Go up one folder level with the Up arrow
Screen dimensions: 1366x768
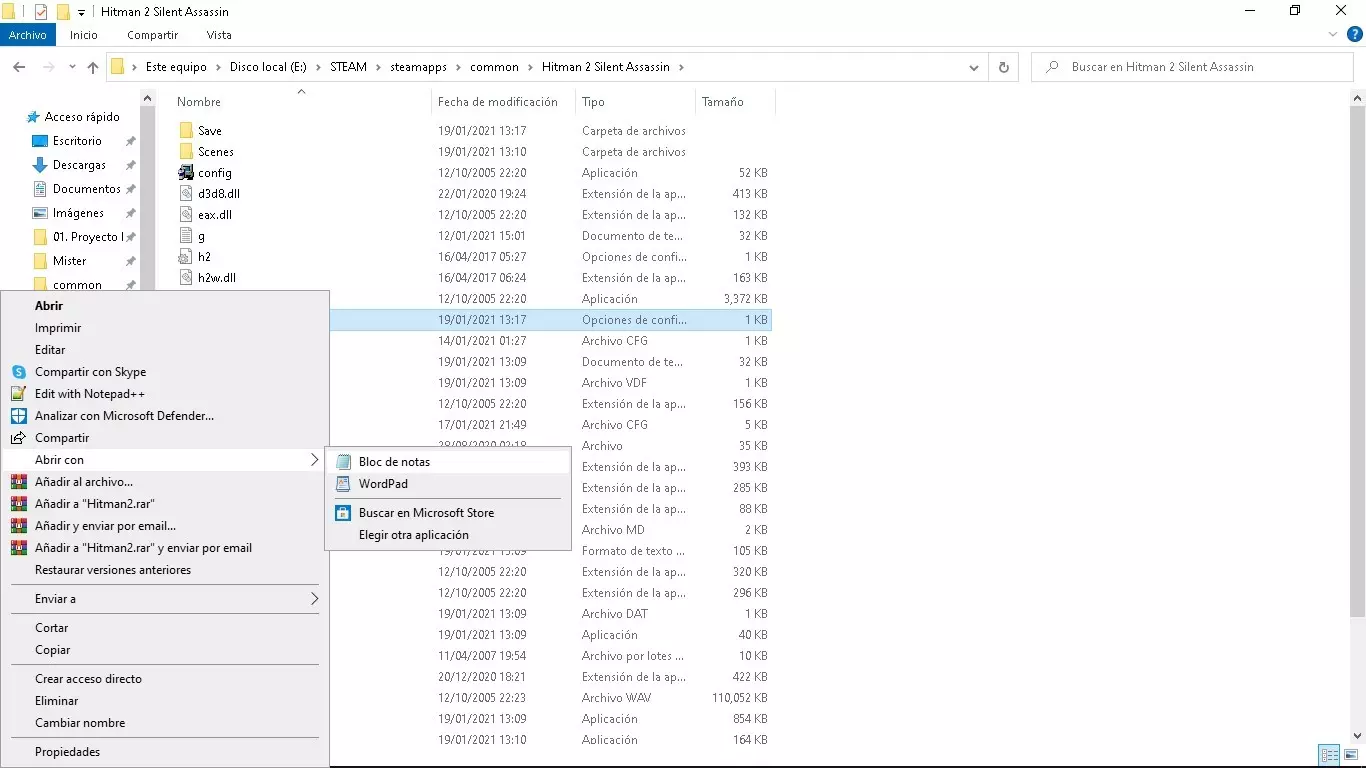click(93, 67)
